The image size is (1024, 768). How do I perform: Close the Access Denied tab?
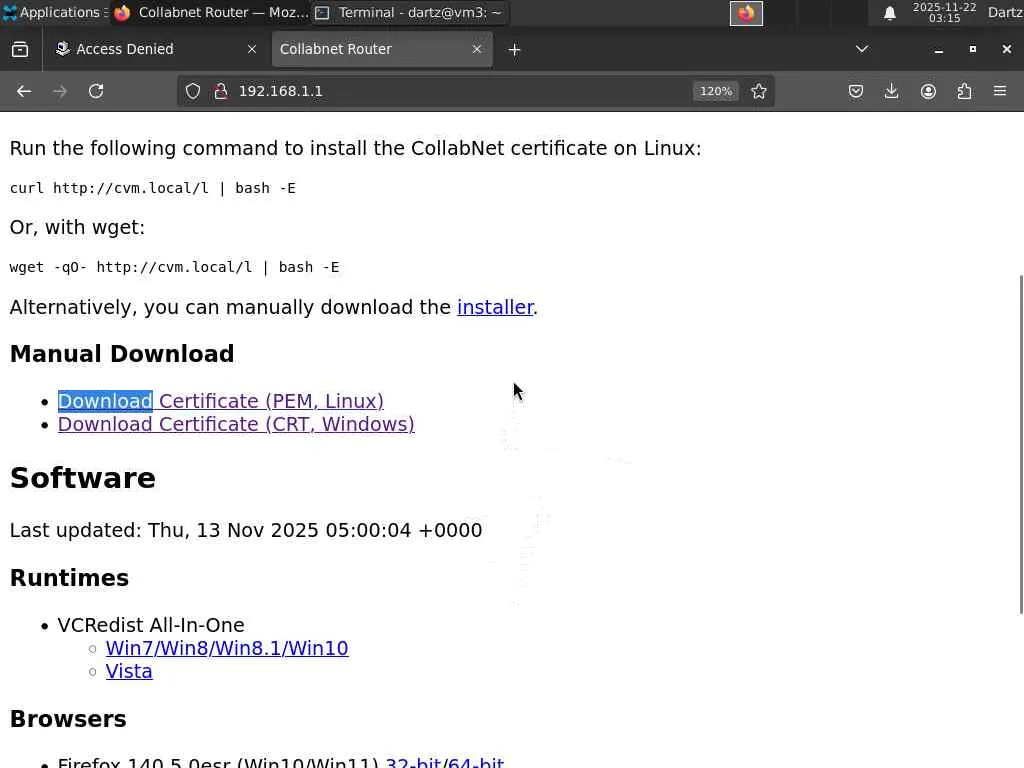pyautogui.click(x=251, y=49)
